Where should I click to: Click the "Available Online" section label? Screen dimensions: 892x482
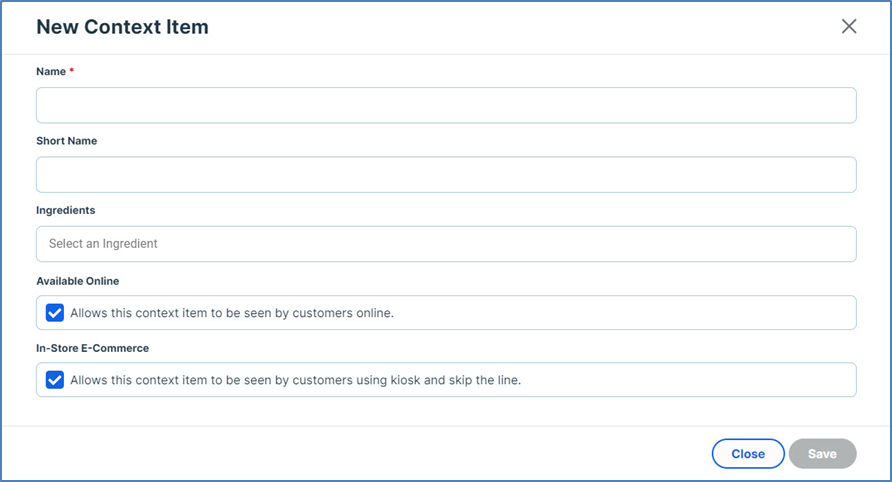coord(77,281)
